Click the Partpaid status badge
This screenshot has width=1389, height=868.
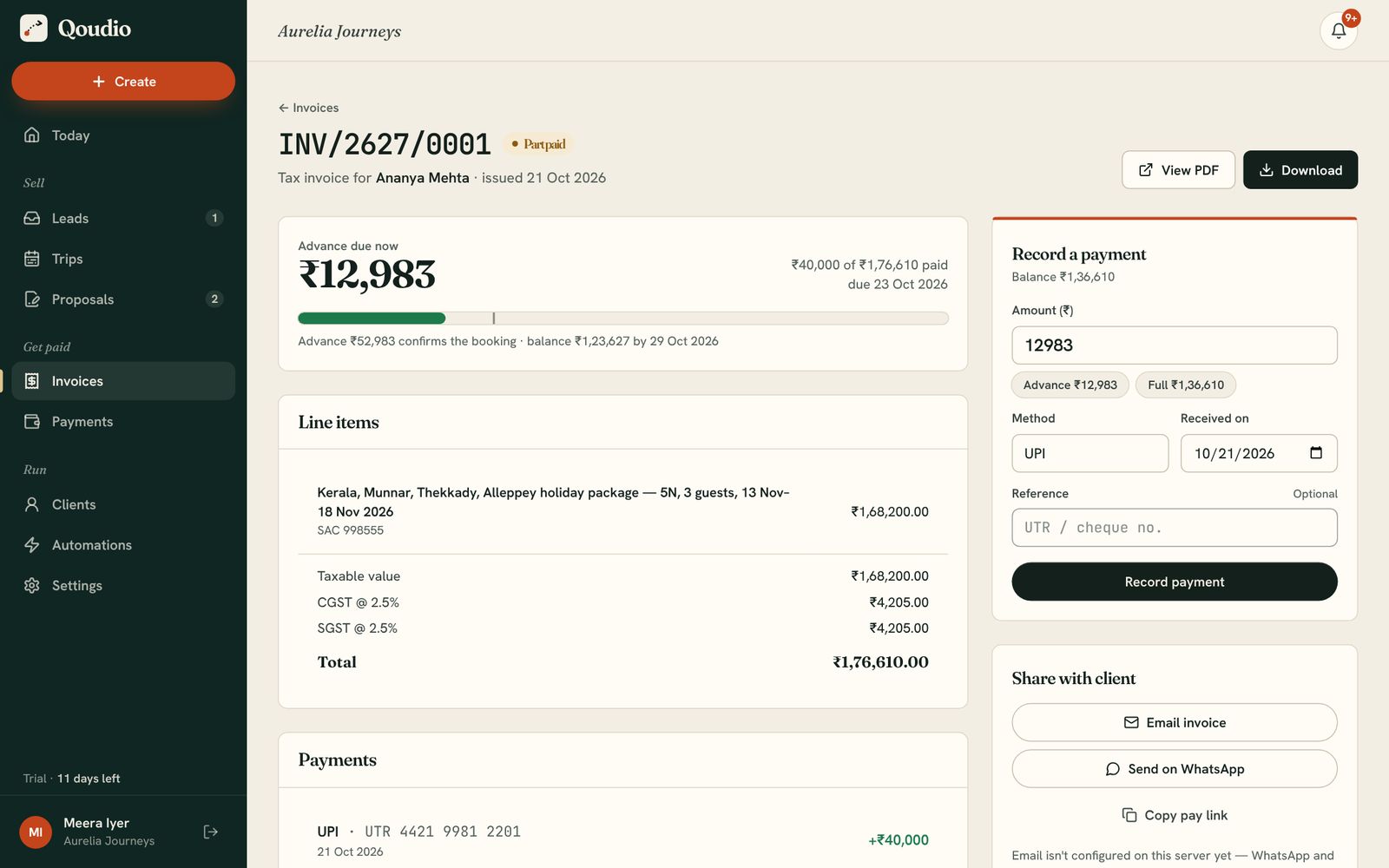point(538,144)
